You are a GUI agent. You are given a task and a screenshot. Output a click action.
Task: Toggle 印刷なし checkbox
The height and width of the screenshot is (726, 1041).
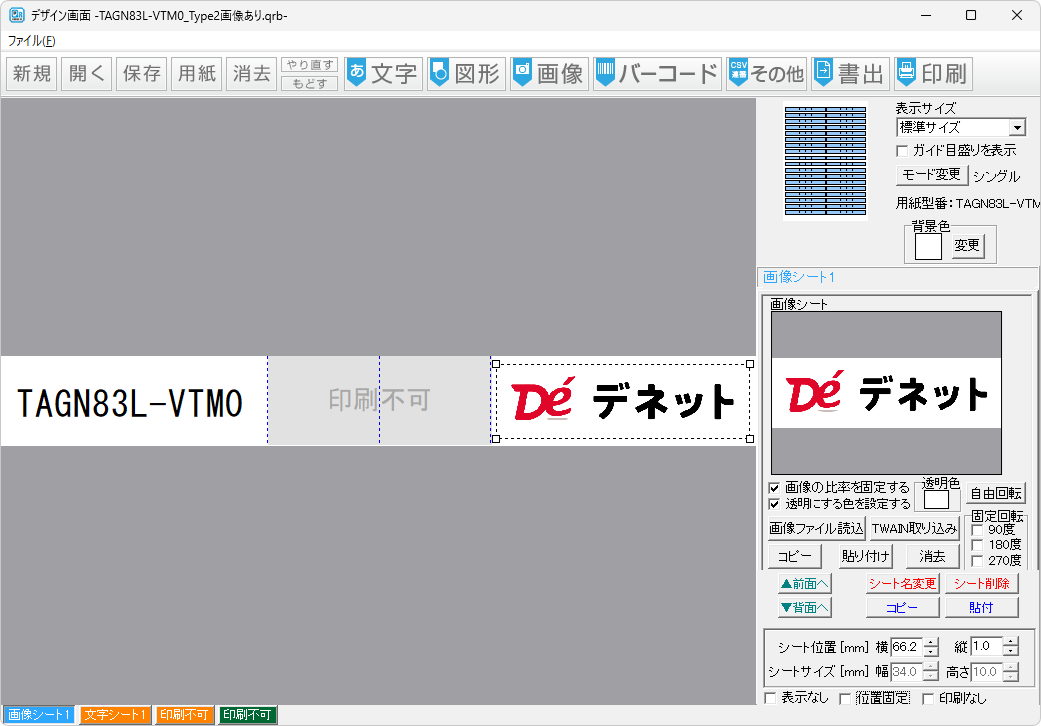pyautogui.click(x=928, y=698)
